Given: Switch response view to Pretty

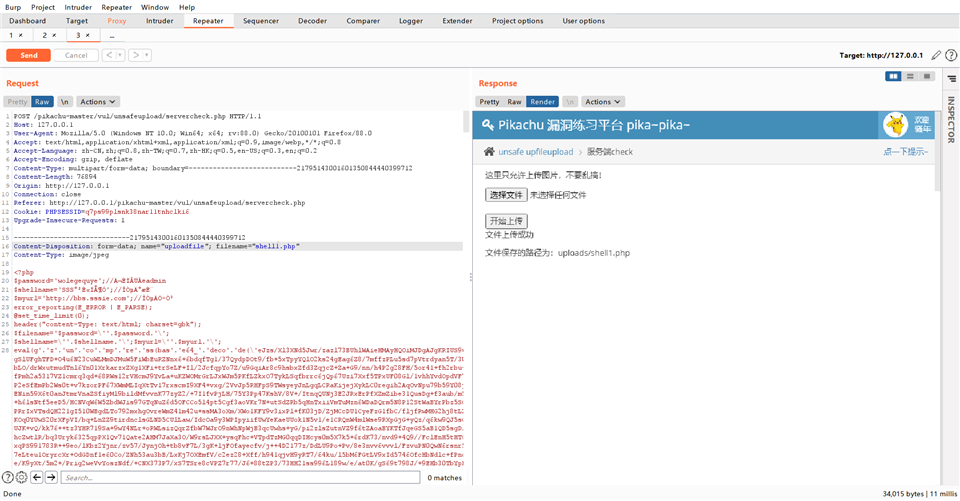Looking at the screenshot, I should tap(489, 102).
